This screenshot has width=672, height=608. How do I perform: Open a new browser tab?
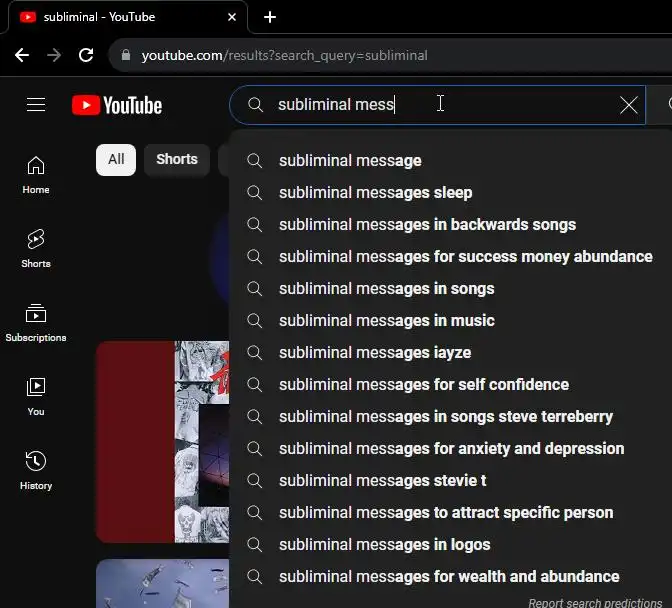pyautogui.click(x=270, y=17)
